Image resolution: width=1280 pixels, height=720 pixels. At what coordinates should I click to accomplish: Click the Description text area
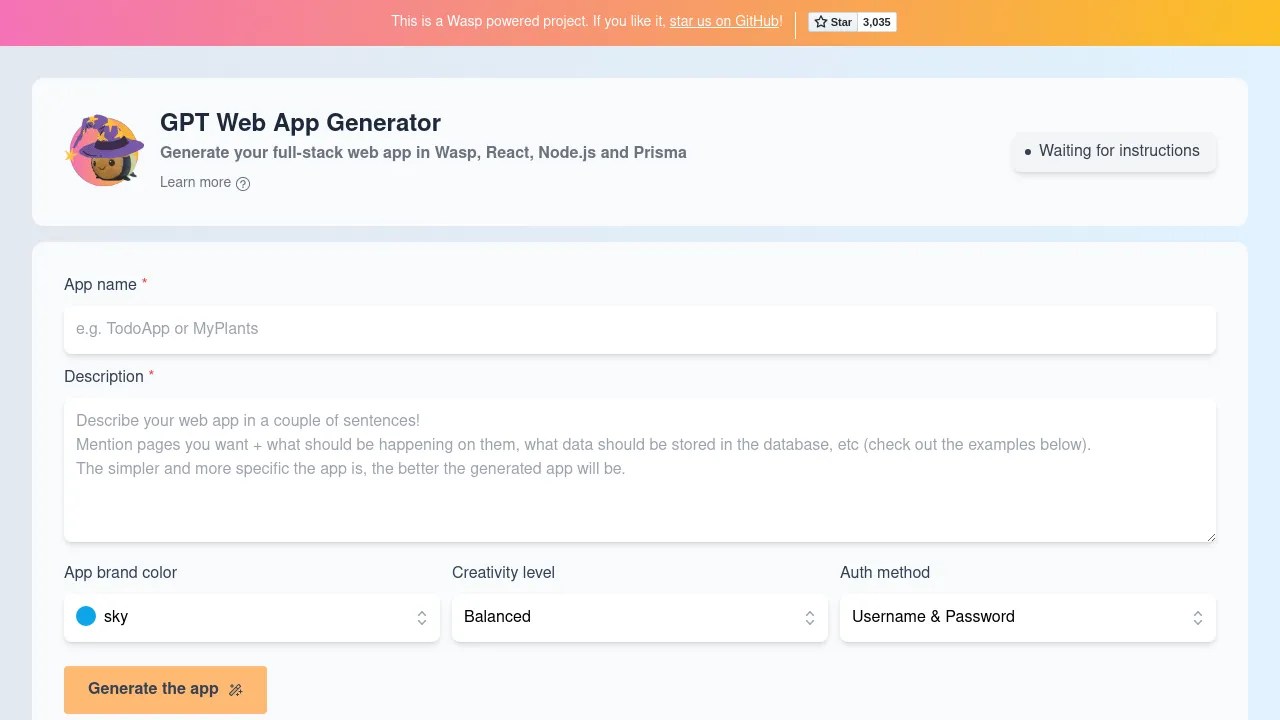click(x=639, y=468)
